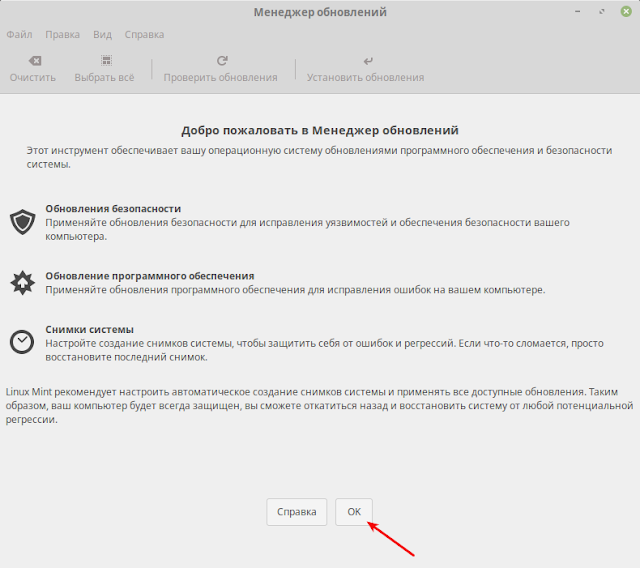Open the Вид menu
Screen dimensions: 640x568
pyautogui.click(x=102, y=35)
